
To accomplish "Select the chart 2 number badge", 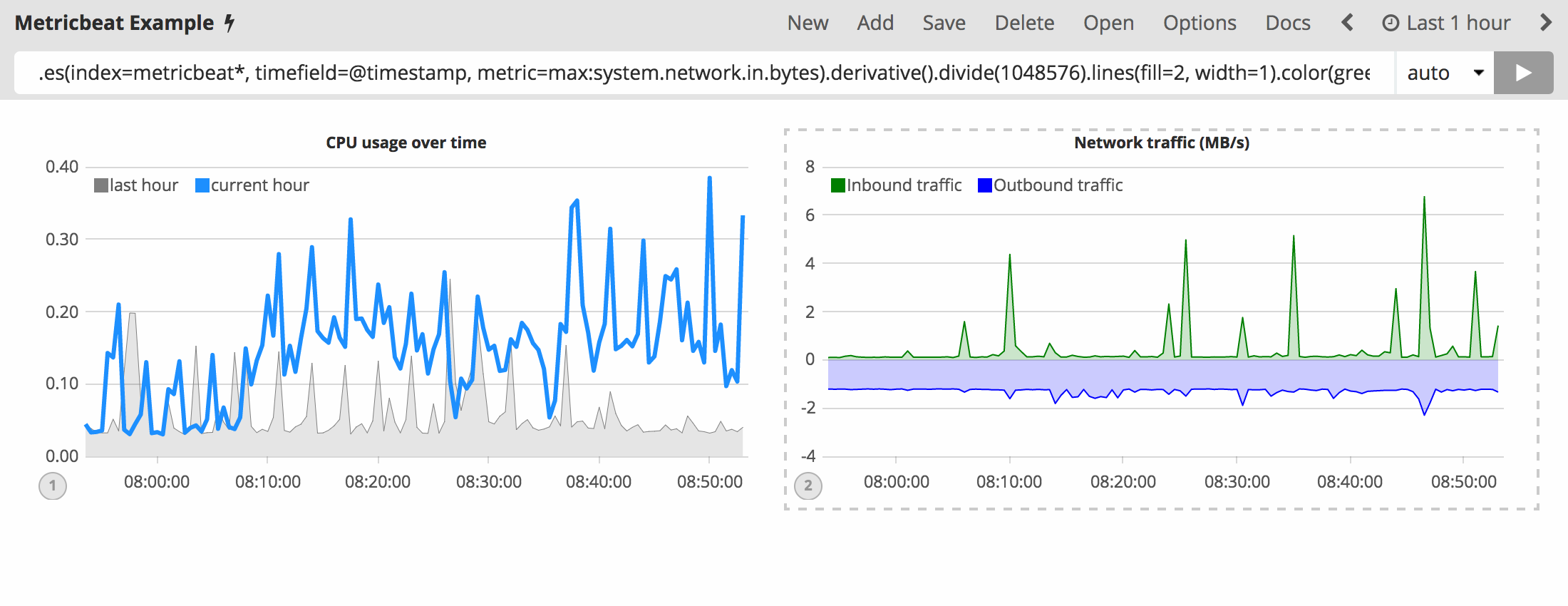I will (x=808, y=486).
